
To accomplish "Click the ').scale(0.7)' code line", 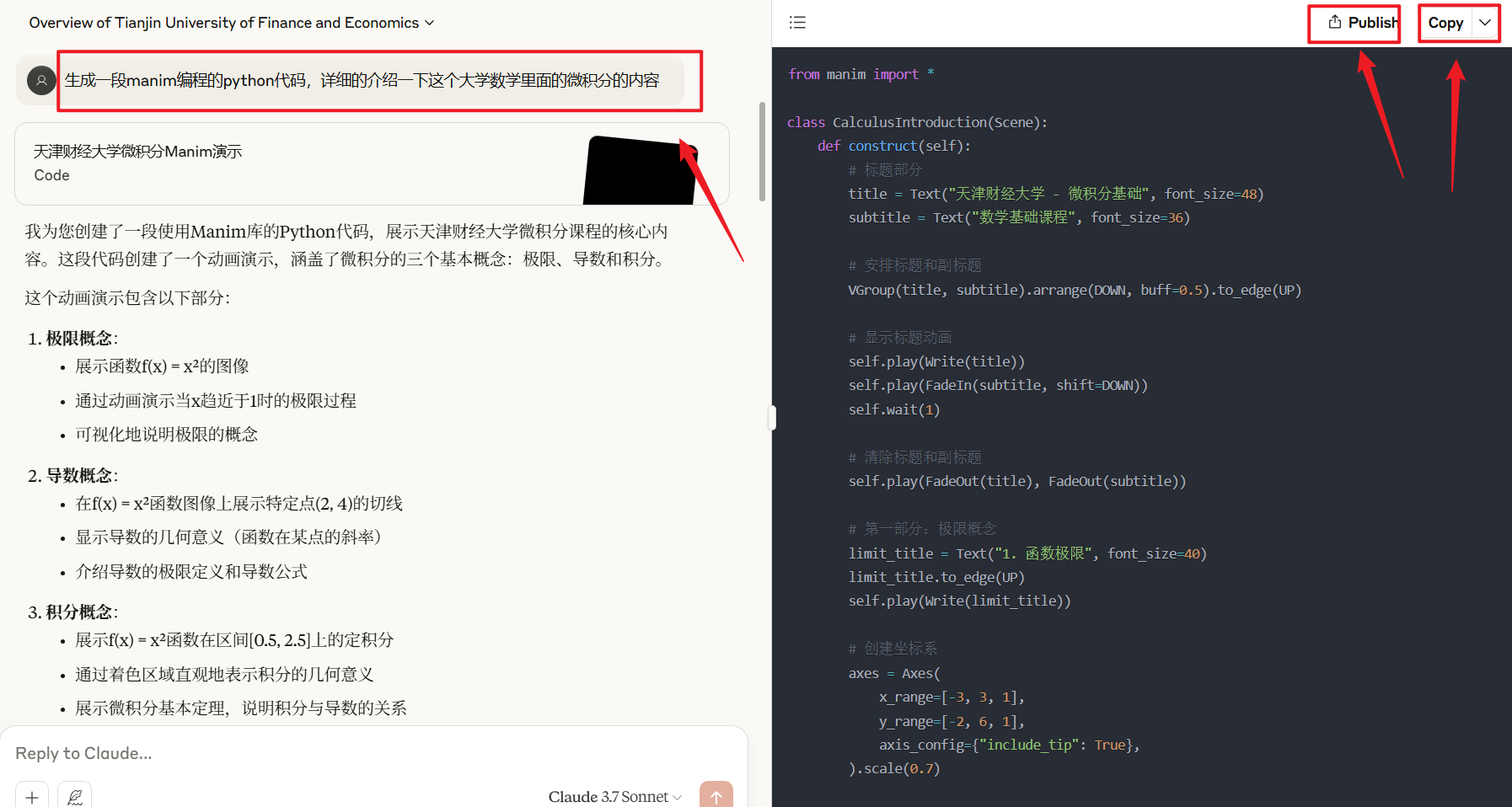I will coord(893,768).
